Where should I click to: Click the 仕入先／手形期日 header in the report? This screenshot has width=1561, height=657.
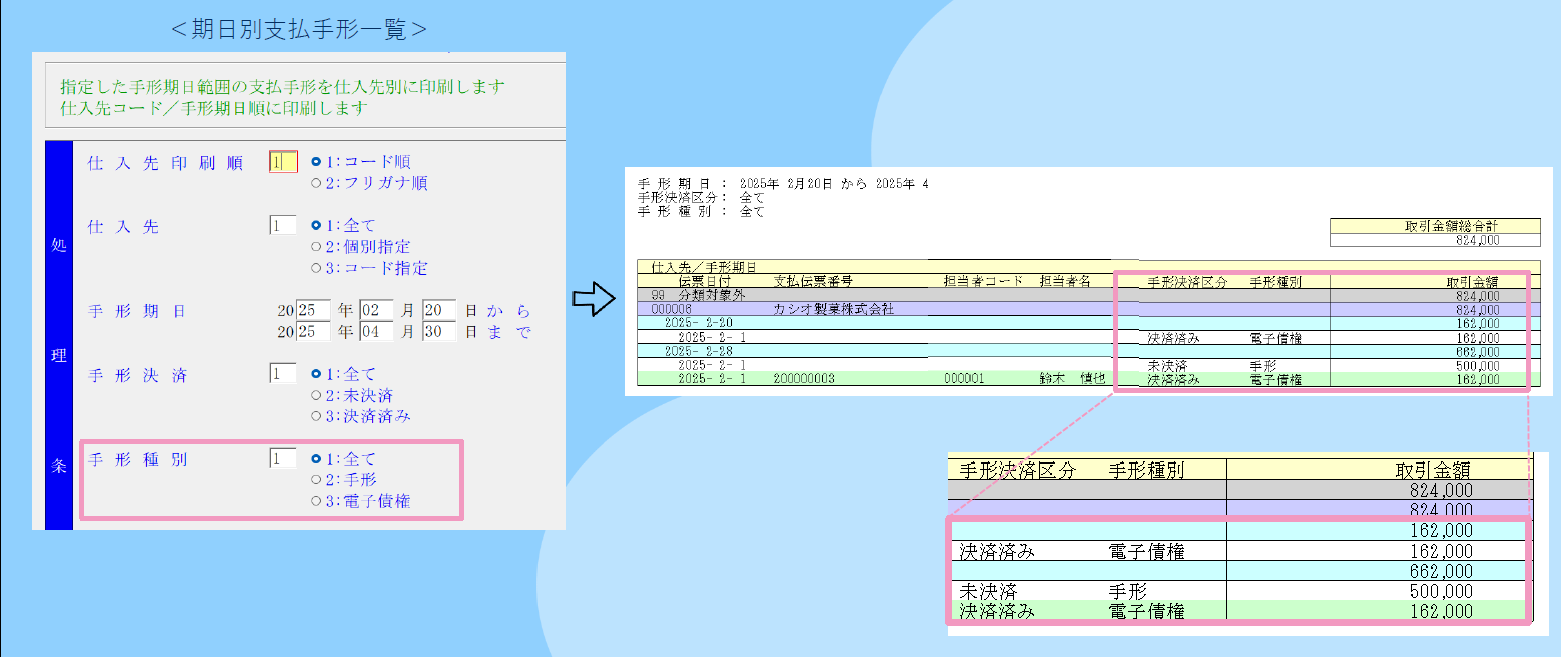click(x=703, y=268)
